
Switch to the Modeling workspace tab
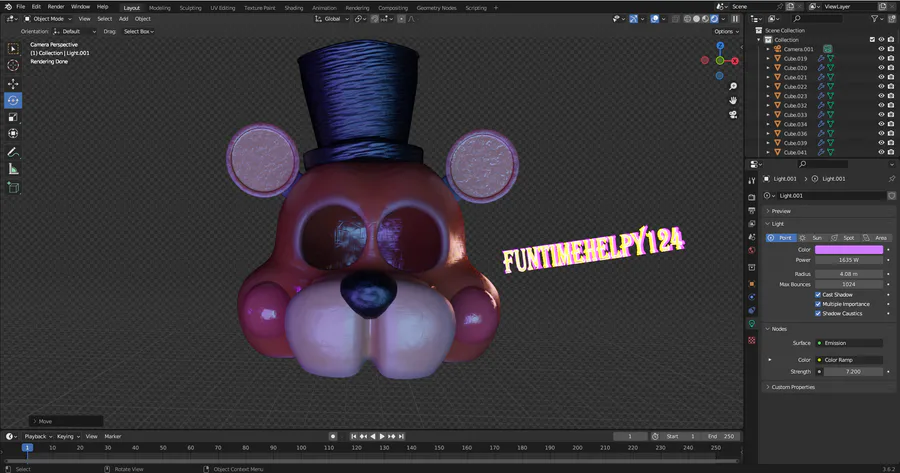coord(160,8)
